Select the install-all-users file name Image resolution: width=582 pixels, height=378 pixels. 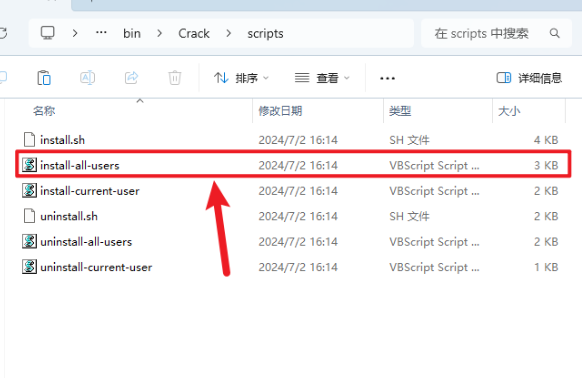(x=80, y=165)
